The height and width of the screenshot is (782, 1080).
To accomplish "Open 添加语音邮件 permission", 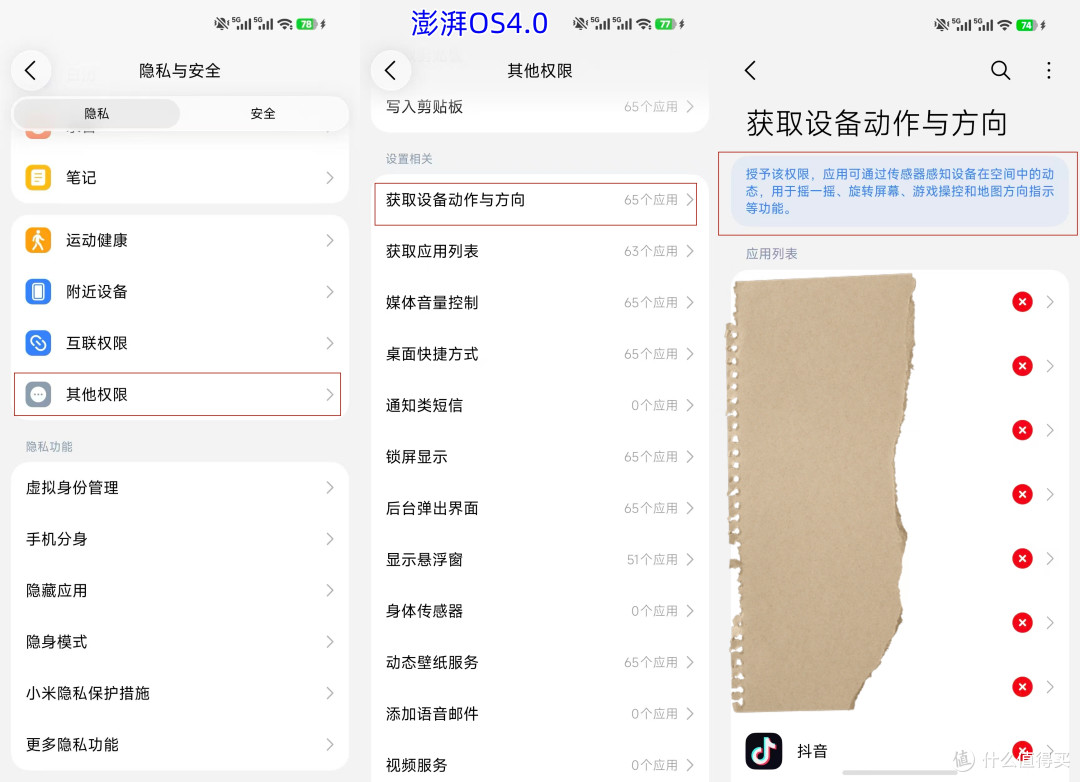I will click(540, 714).
